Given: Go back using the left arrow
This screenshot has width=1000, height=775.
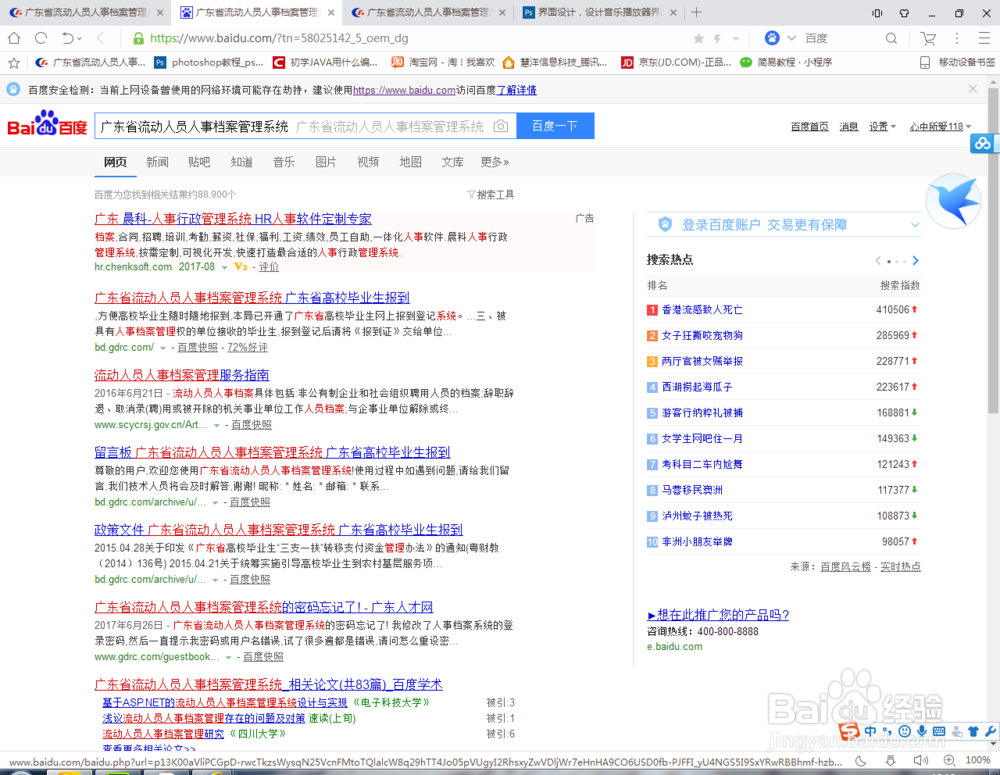Looking at the screenshot, I should 100,38.
